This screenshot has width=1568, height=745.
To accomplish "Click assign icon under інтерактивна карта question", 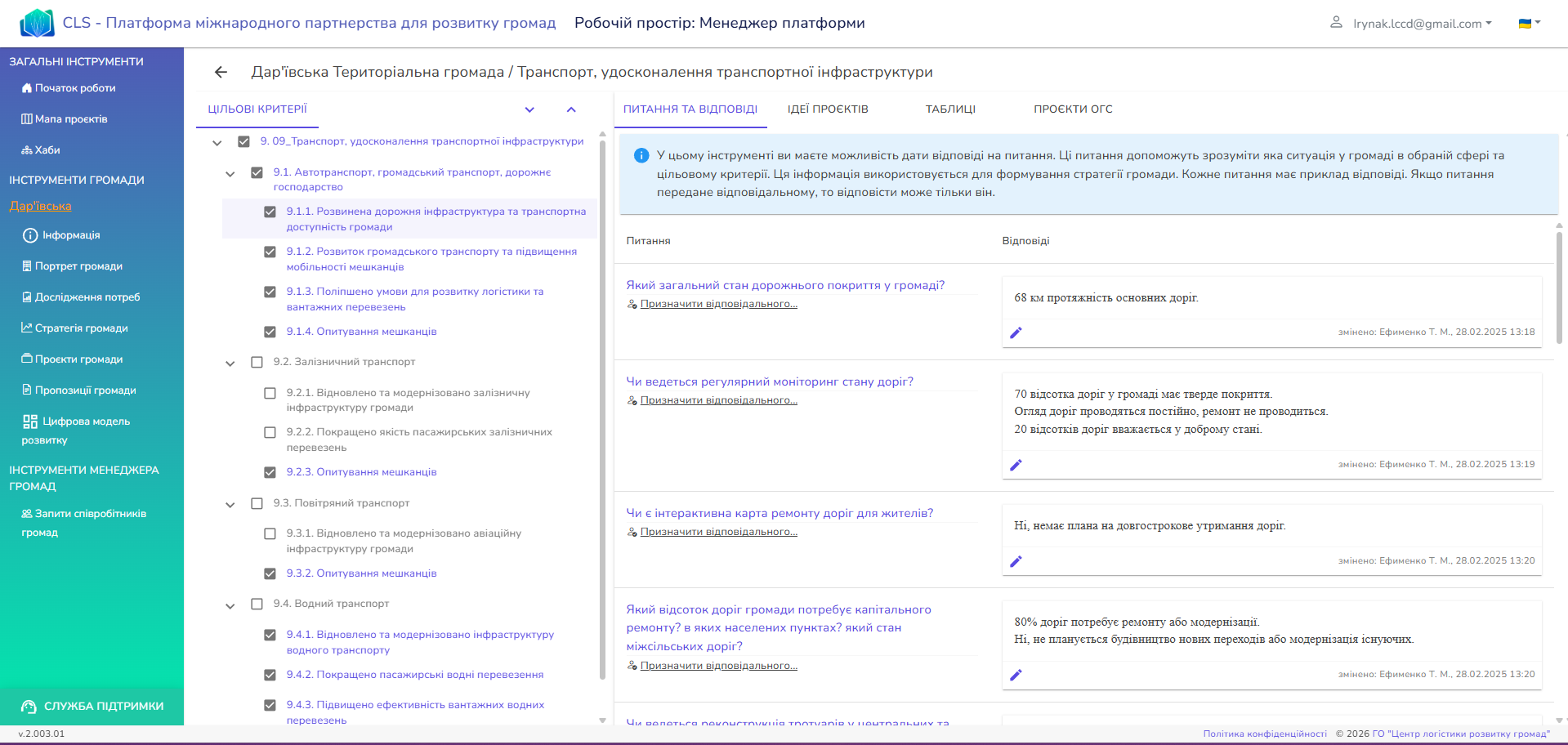I will coord(632,533).
